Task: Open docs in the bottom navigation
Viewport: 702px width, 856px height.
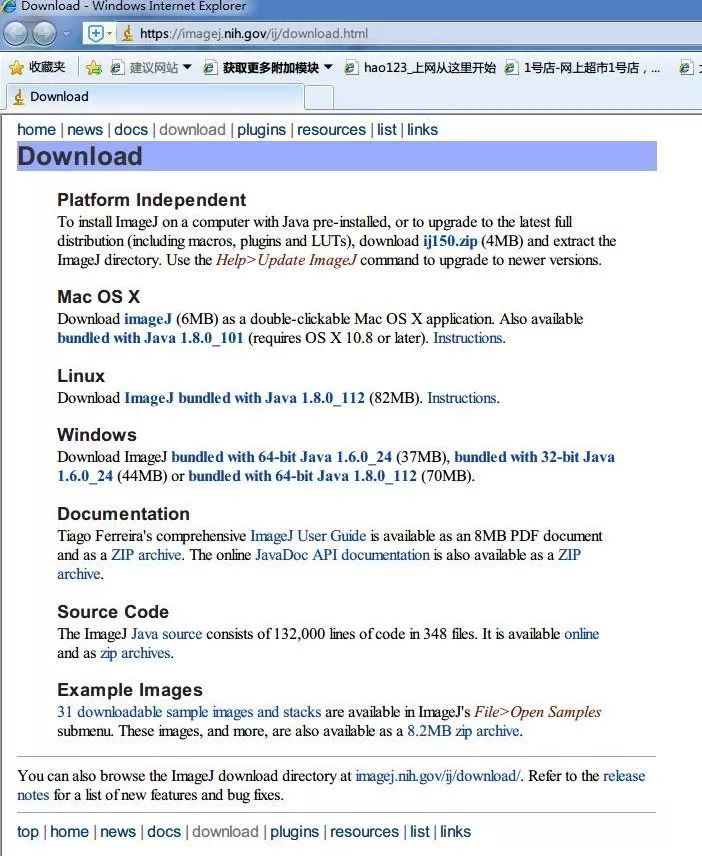Action: pos(164,832)
